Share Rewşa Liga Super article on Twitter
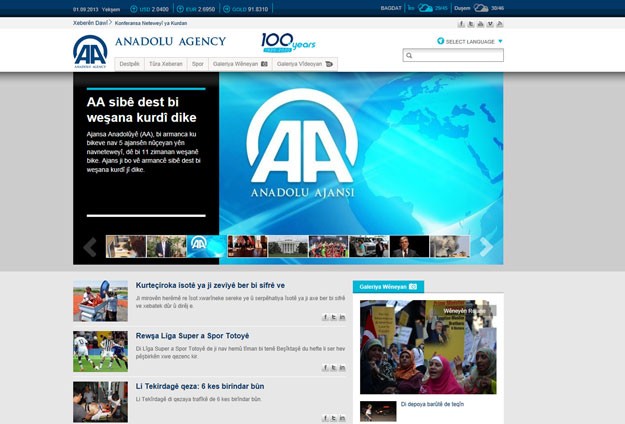The width and height of the screenshot is (625, 424). [x=333, y=368]
